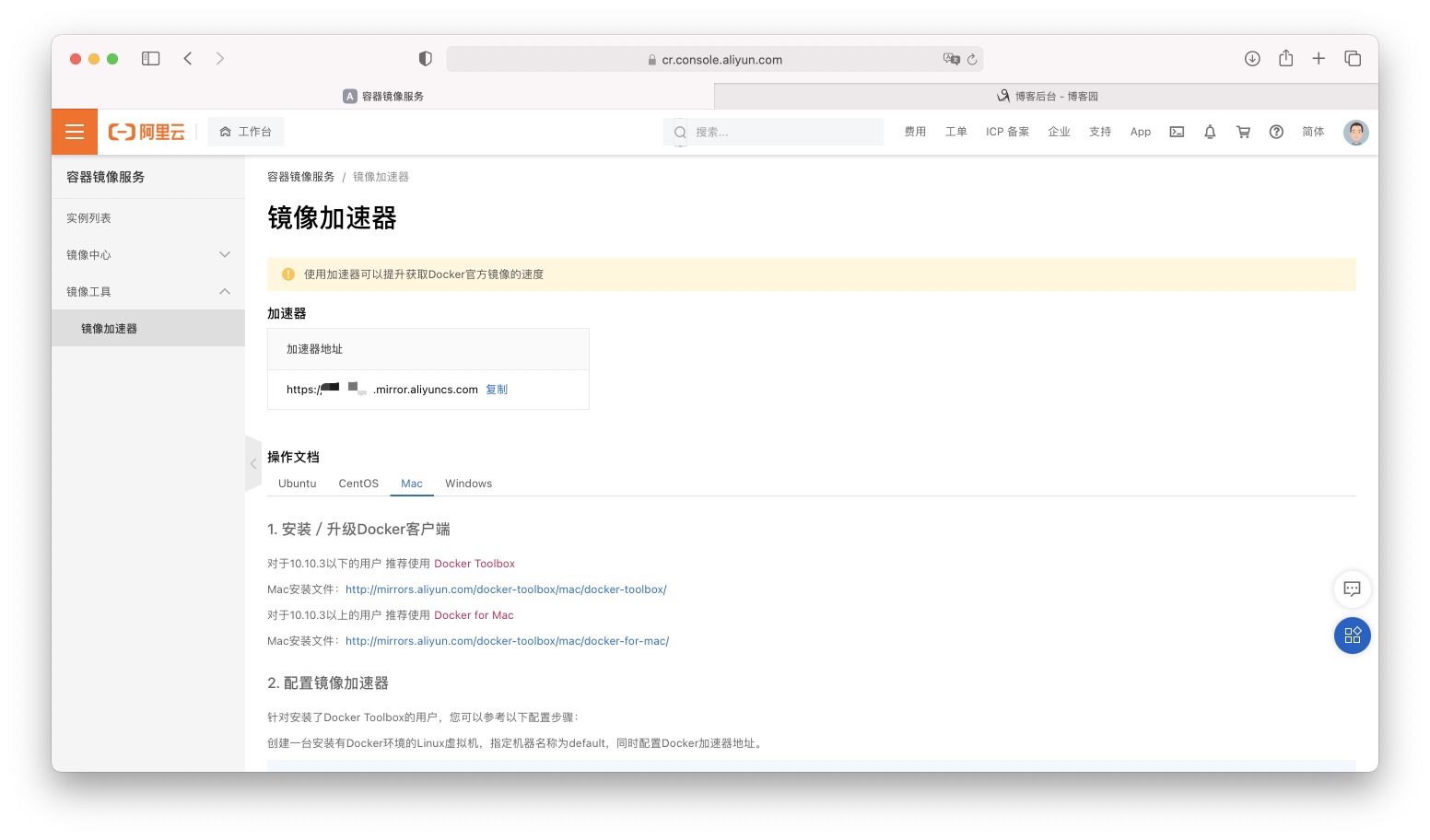Open the orange hamburger navigation menu
This screenshot has width=1430, height=840.
click(x=75, y=132)
